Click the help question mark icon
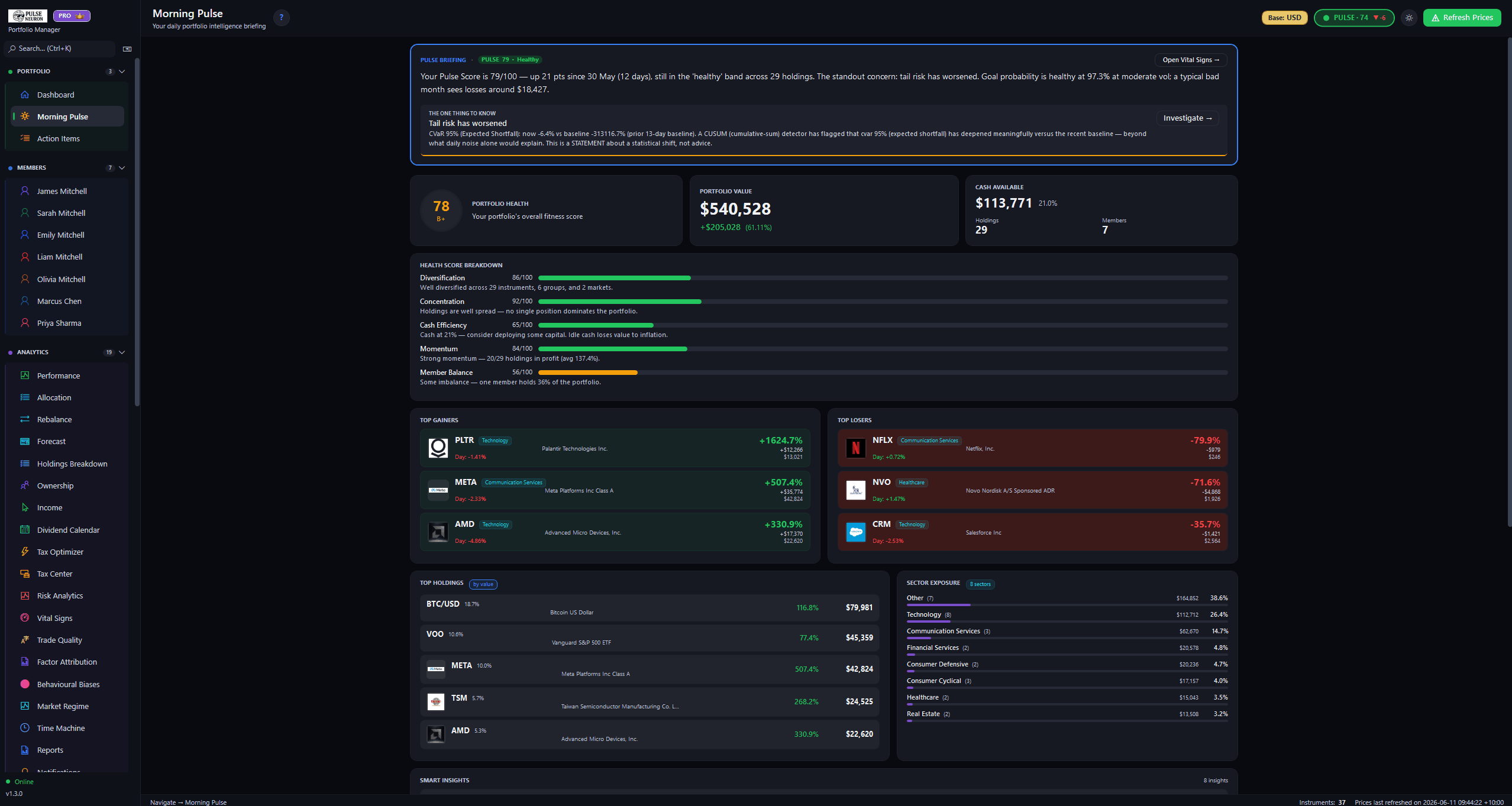The image size is (1512, 806). click(x=282, y=18)
